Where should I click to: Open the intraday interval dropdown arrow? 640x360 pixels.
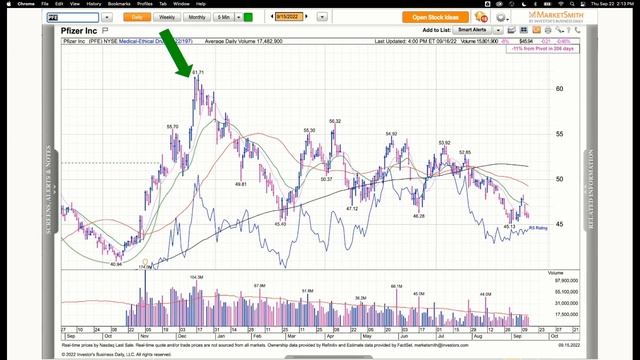238,17
